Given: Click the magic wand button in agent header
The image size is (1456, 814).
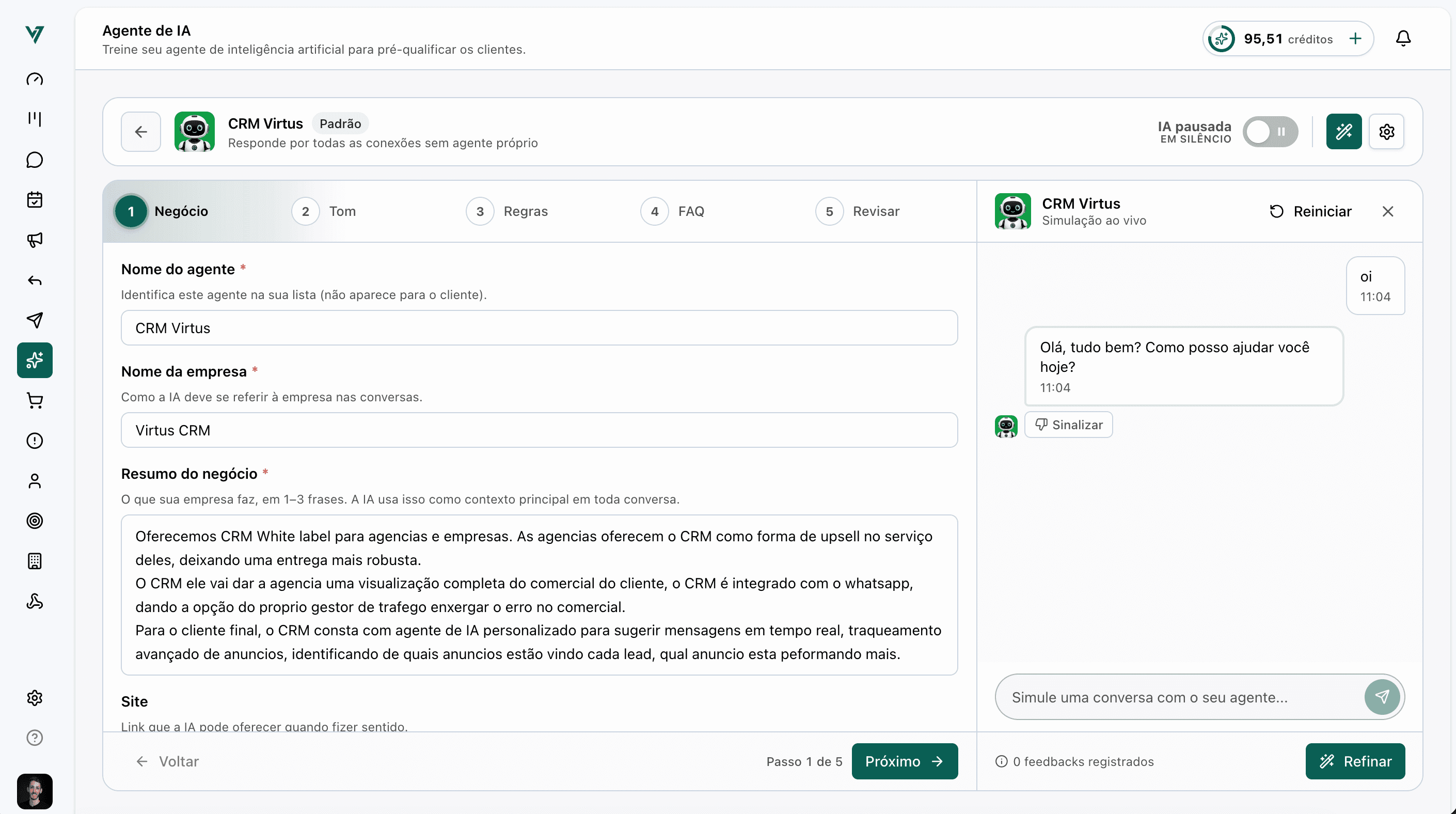Looking at the screenshot, I should pos(1344,132).
